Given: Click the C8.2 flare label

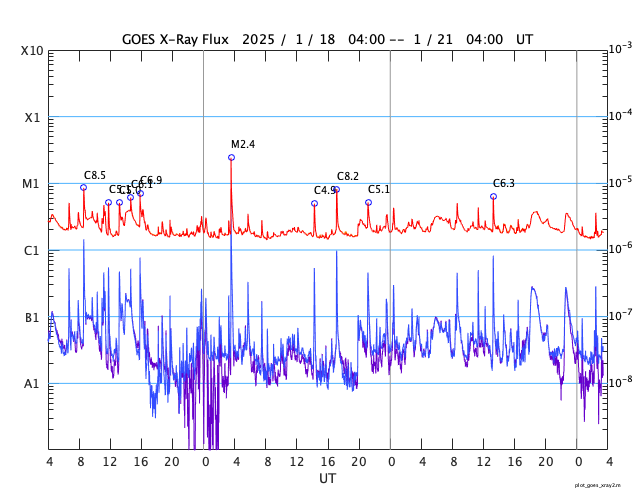Looking at the screenshot, I should coord(348,176).
